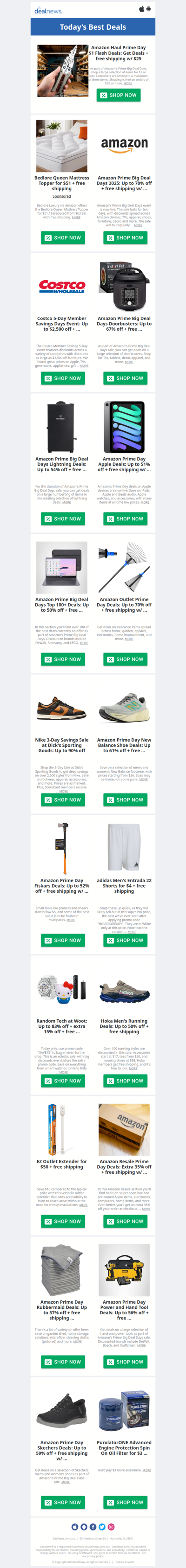Open the Android app icon in header
The image size is (186, 1568).
point(149,9)
